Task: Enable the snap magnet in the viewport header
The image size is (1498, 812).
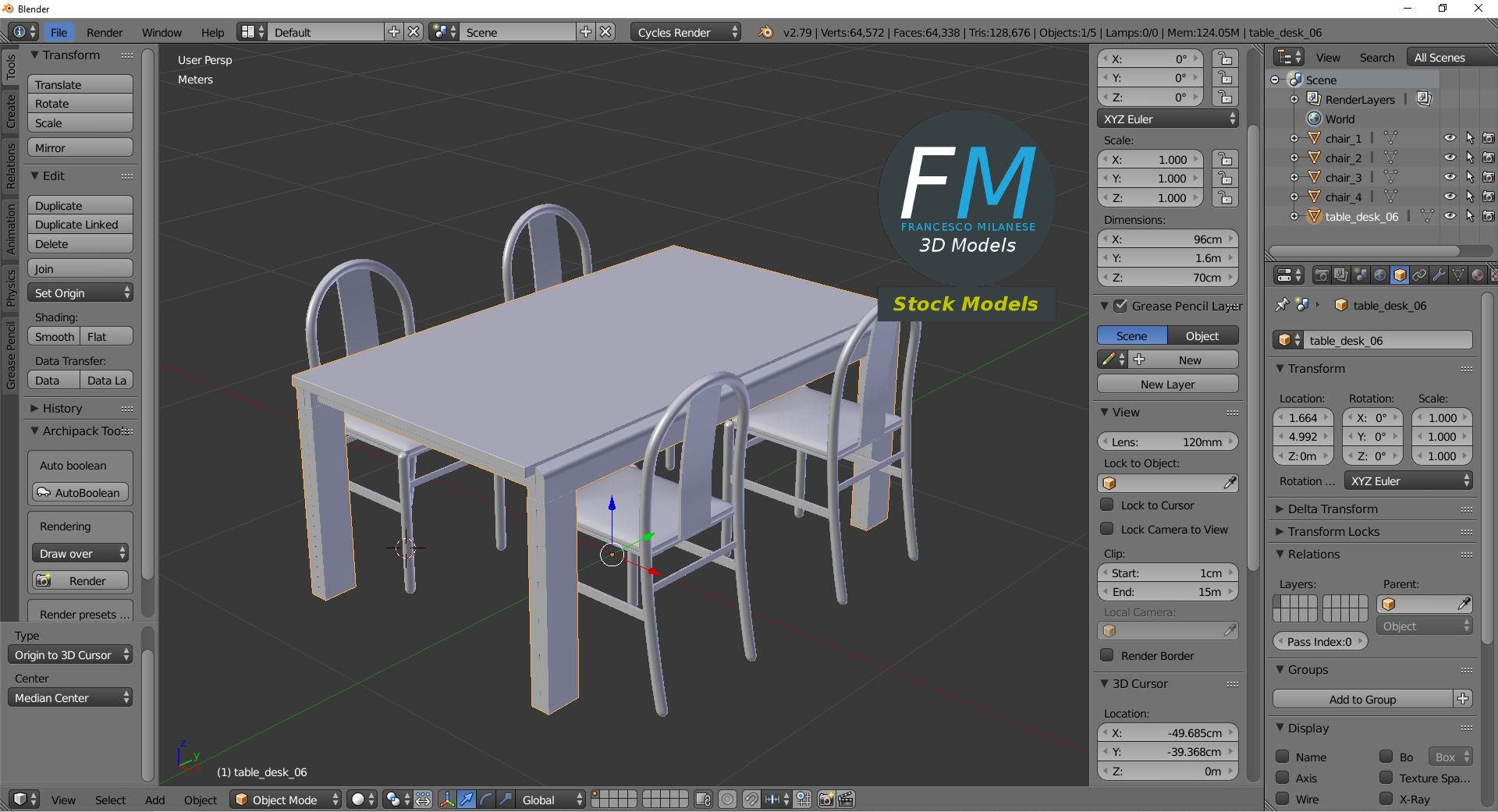Action: point(751,800)
